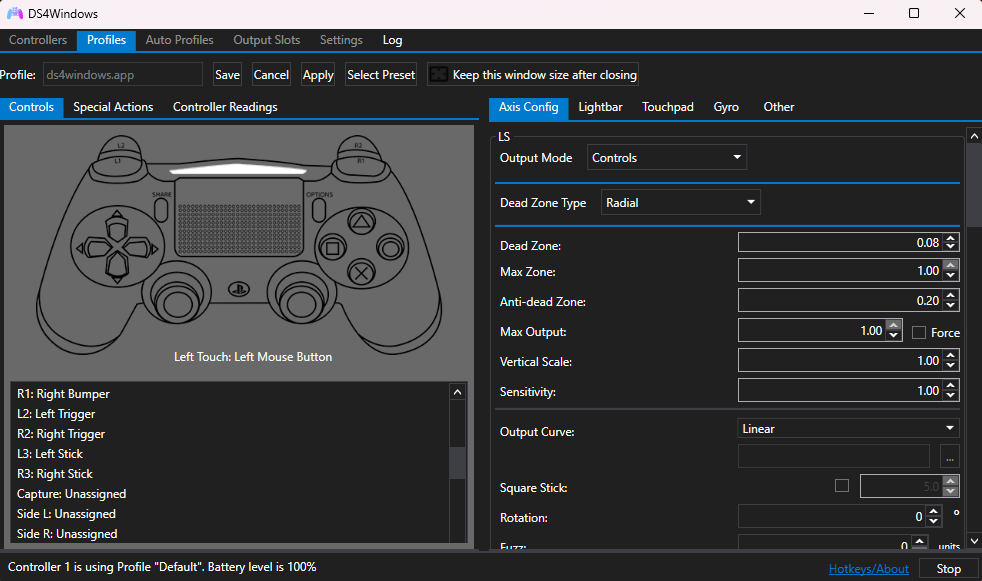Image resolution: width=982 pixels, height=581 pixels.
Task: Stop the DS4Windows controller service
Action: point(946,567)
